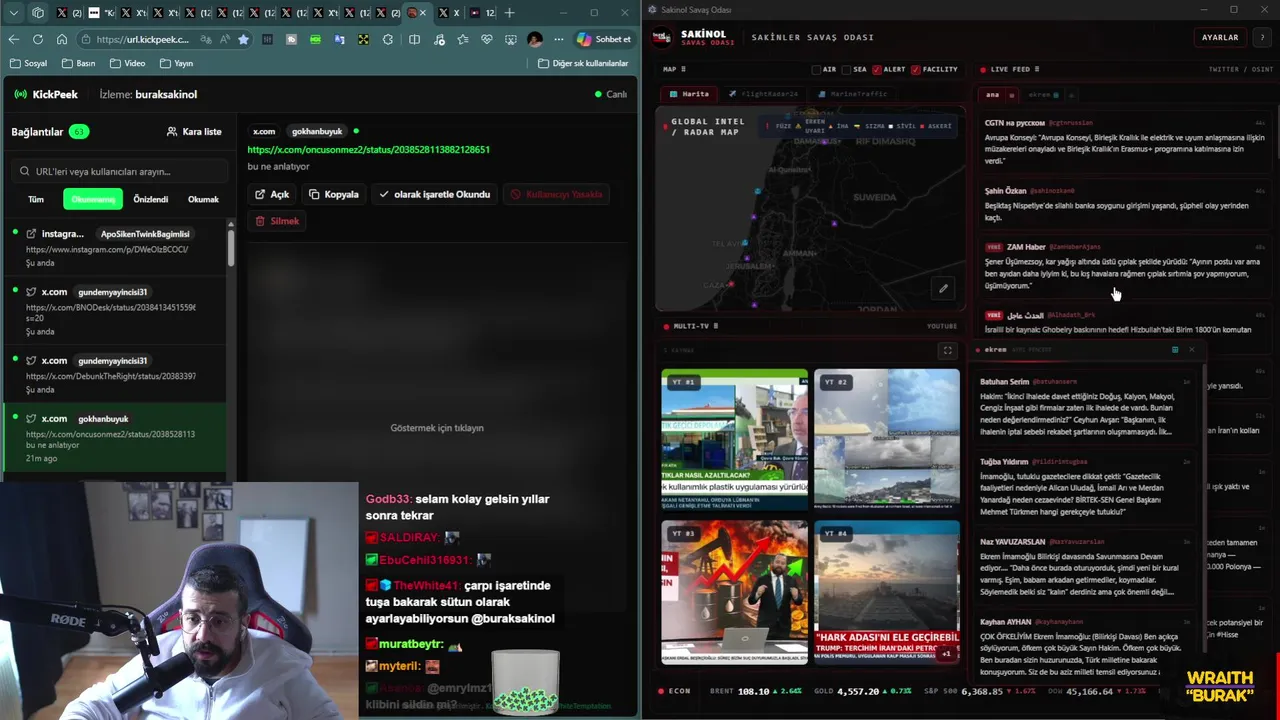Image resolution: width=1280 pixels, height=720 pixels.
Task: Open the Basın bookmarks folder
Action: tap(78, 63)
